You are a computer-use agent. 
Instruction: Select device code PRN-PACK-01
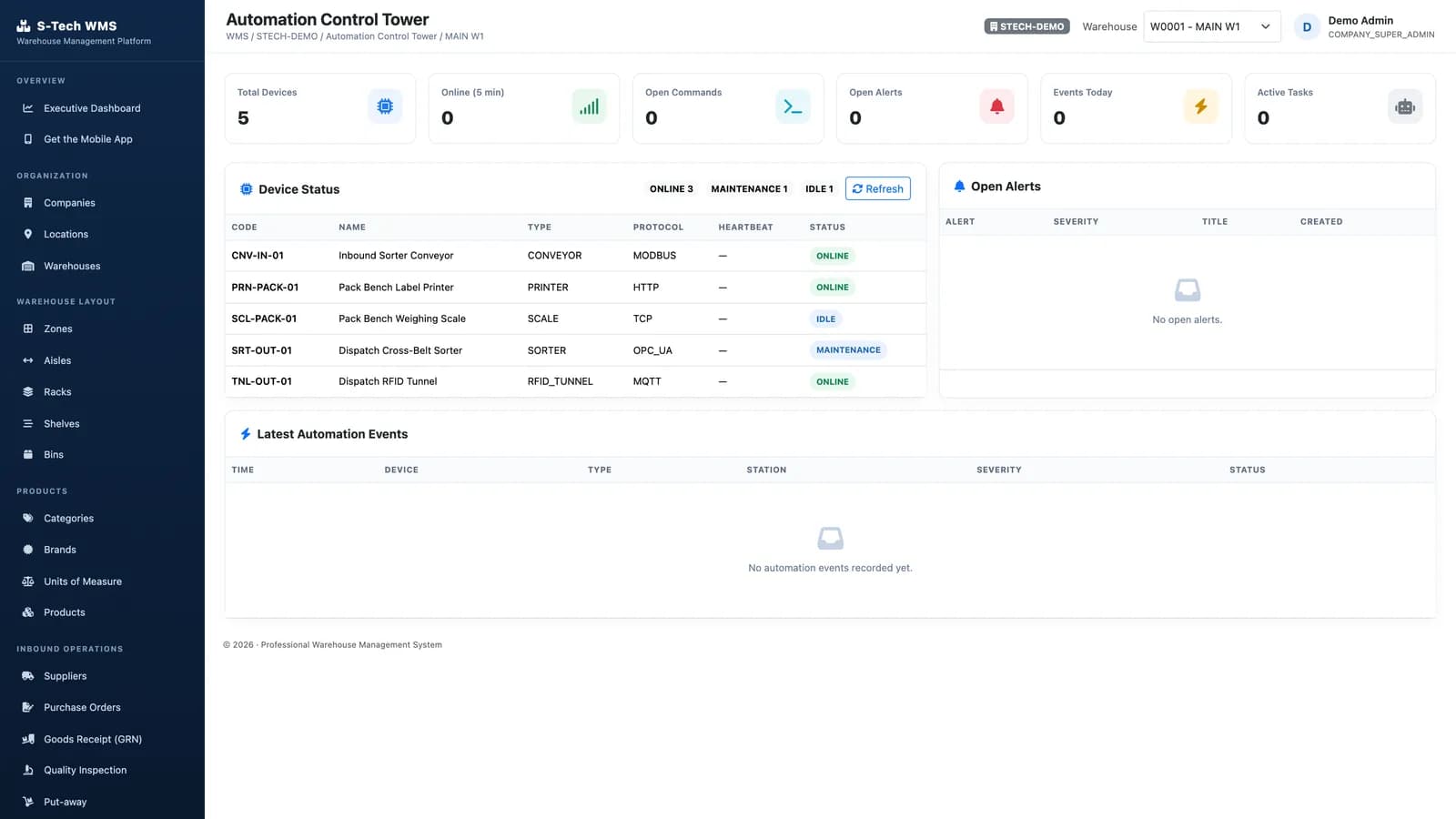point(265,288)
